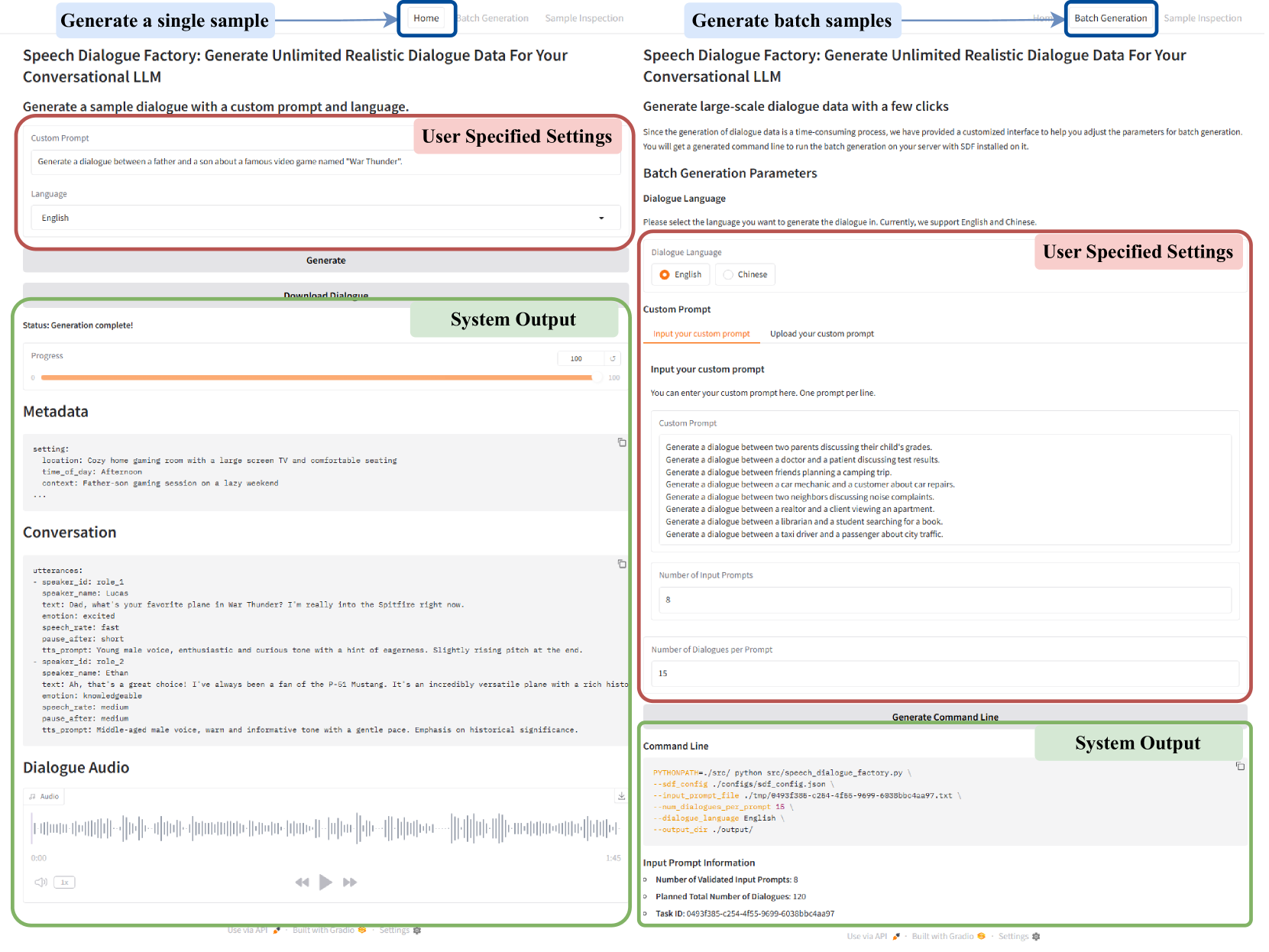Click the Generate button
1269x952 pixels.
point(326,261)
